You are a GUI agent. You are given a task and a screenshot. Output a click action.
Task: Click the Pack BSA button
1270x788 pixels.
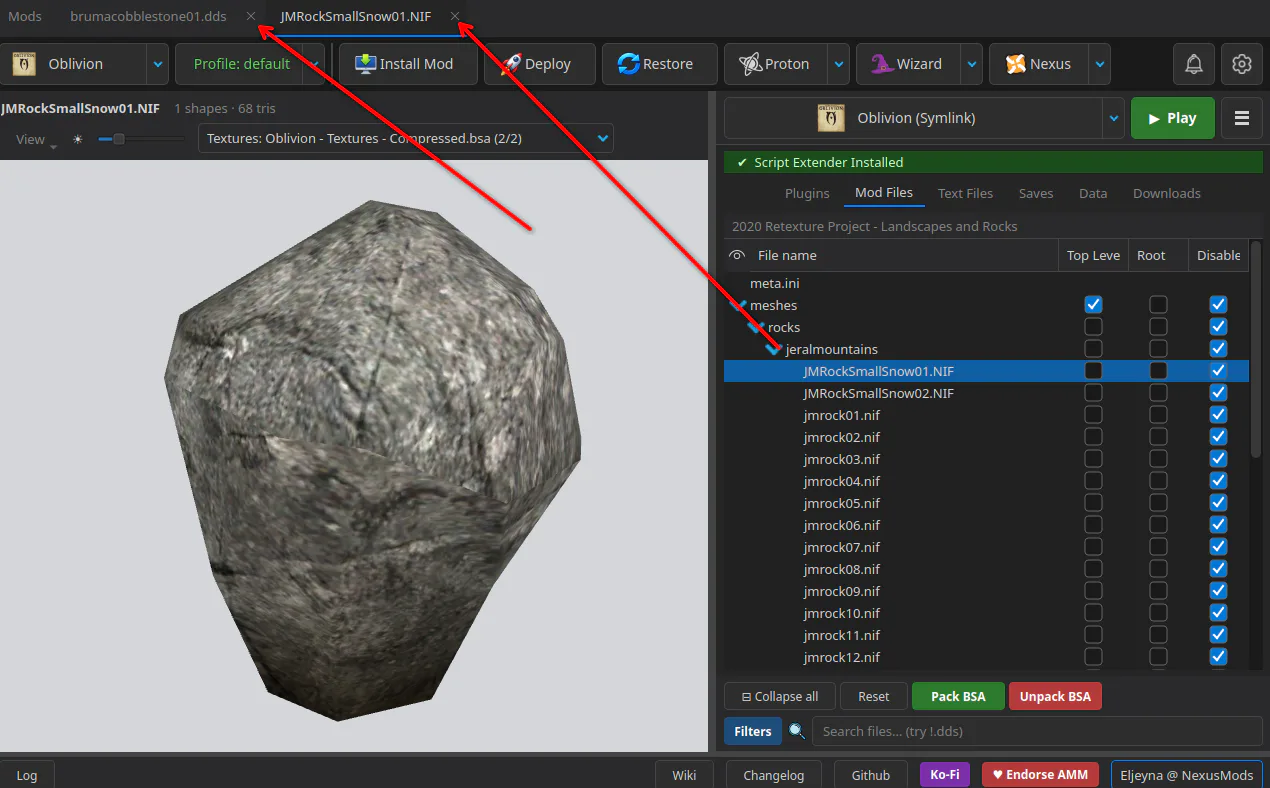pos(958,696)
